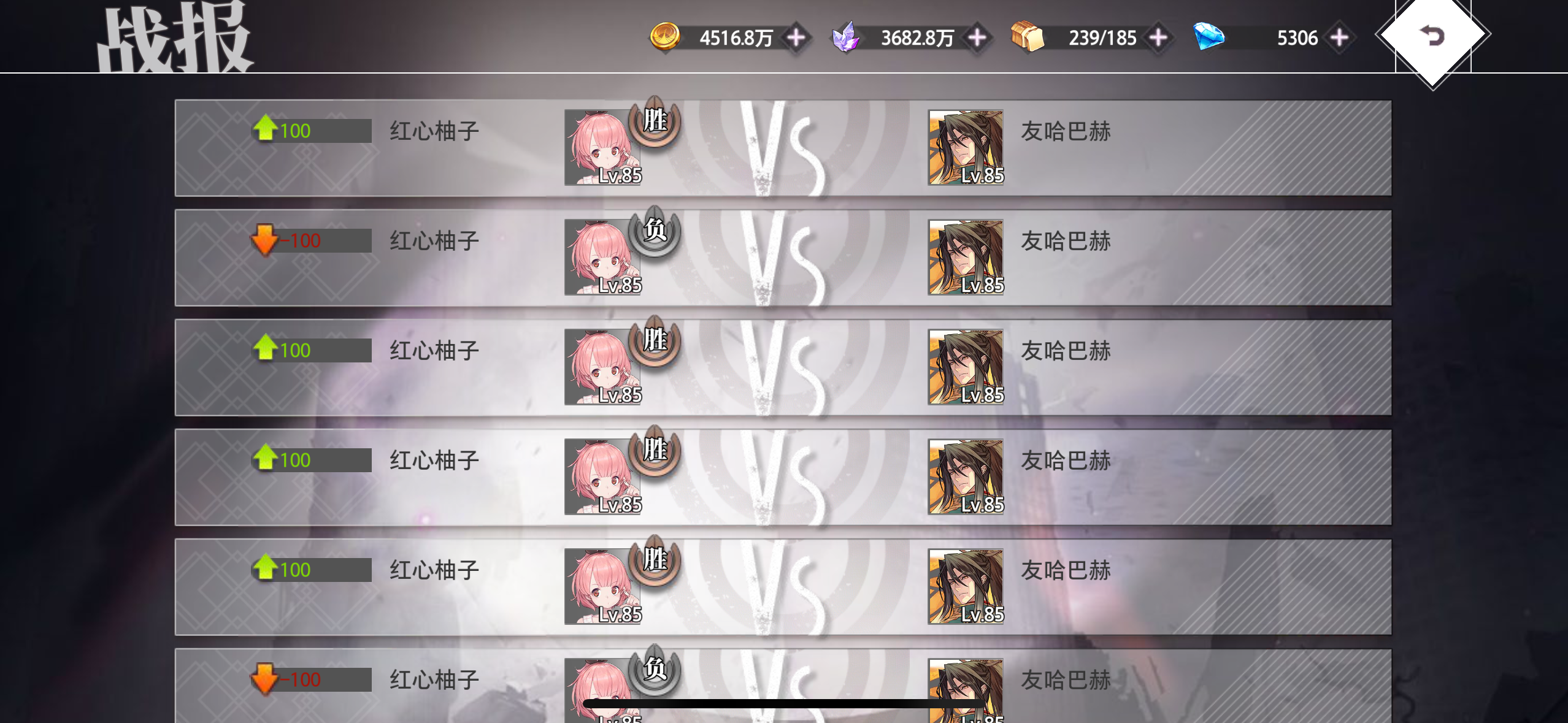Add bread stamina with plus icon
This screenshot has height=723, width=1568.
point(1158,37)
